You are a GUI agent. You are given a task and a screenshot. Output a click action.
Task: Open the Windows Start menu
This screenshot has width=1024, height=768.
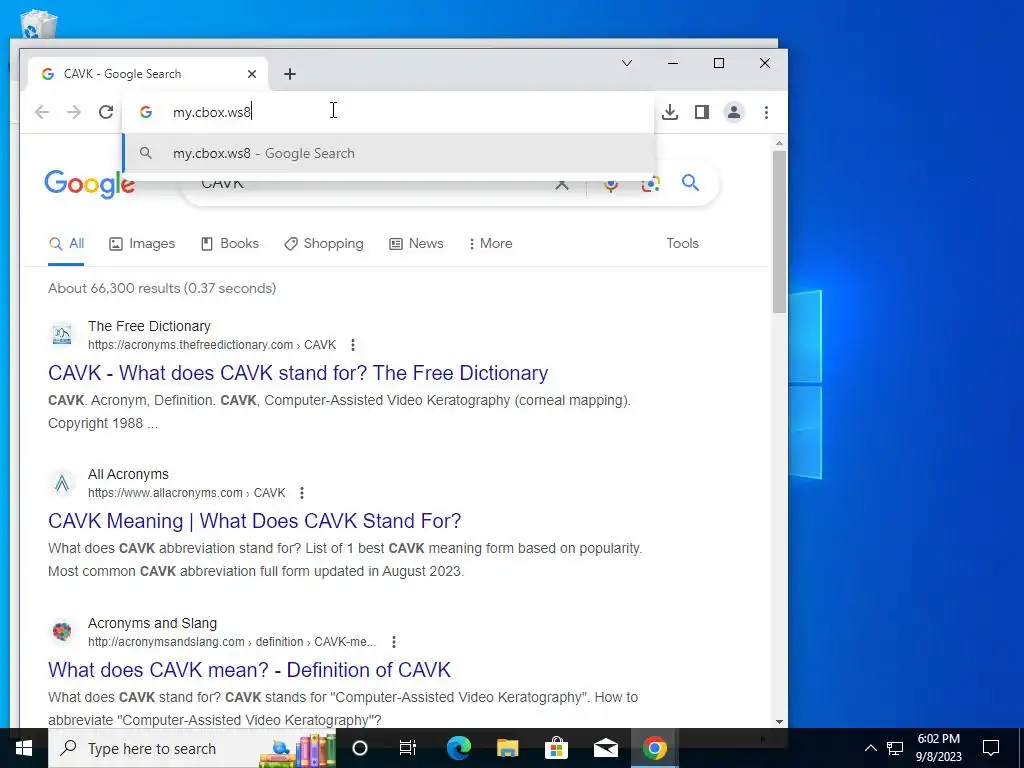tap(24, 748)
